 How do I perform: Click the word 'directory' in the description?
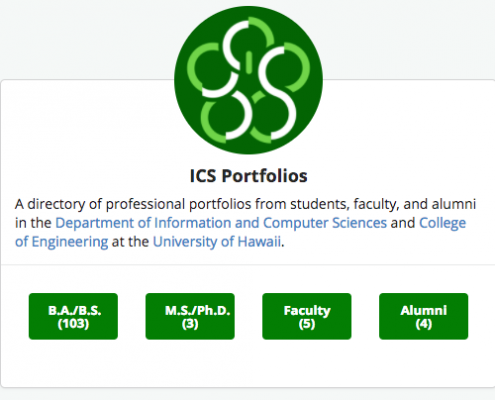tap(56, 204)
